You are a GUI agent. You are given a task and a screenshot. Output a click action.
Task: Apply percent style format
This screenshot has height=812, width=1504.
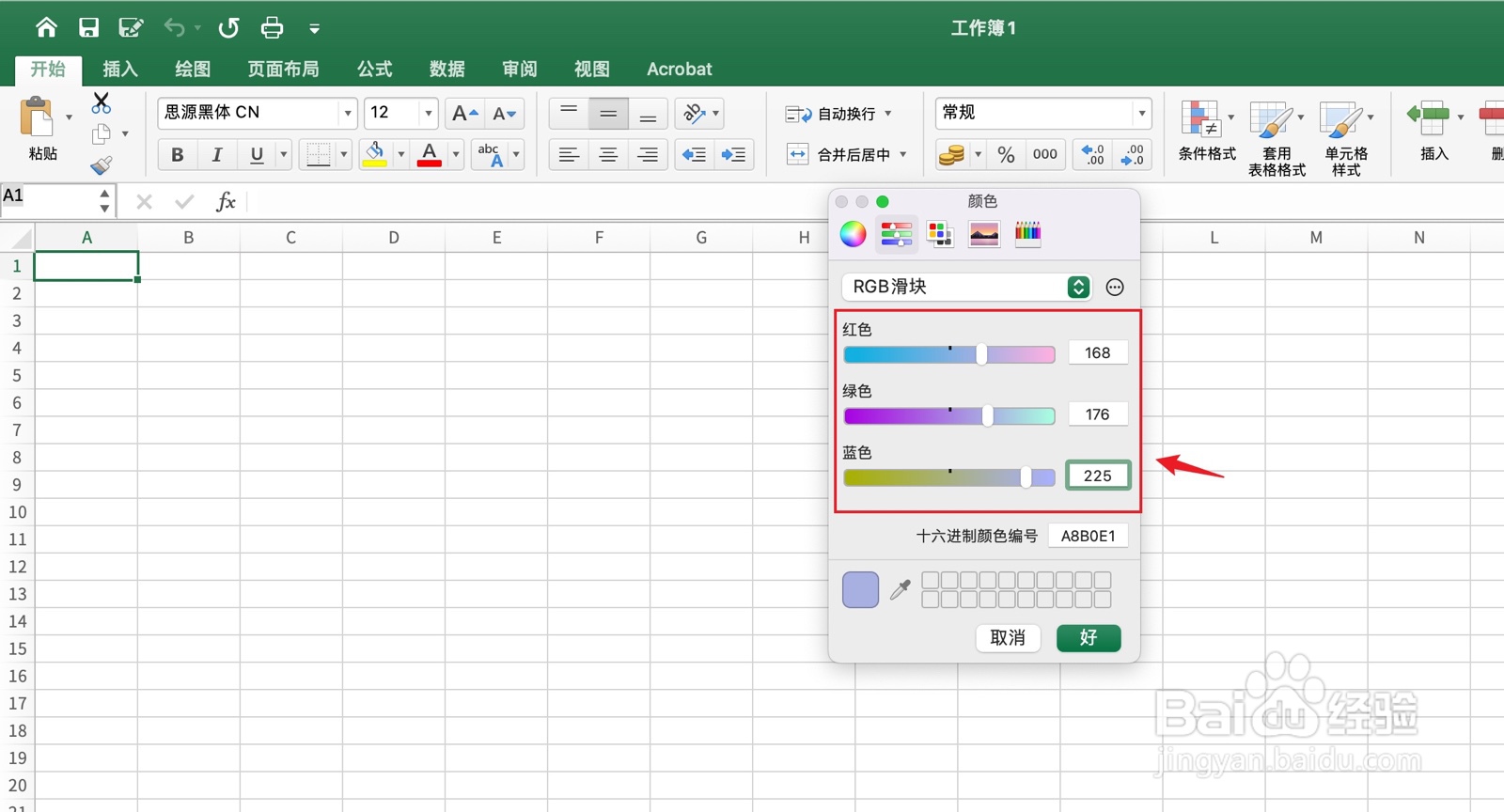[1006, 154]
